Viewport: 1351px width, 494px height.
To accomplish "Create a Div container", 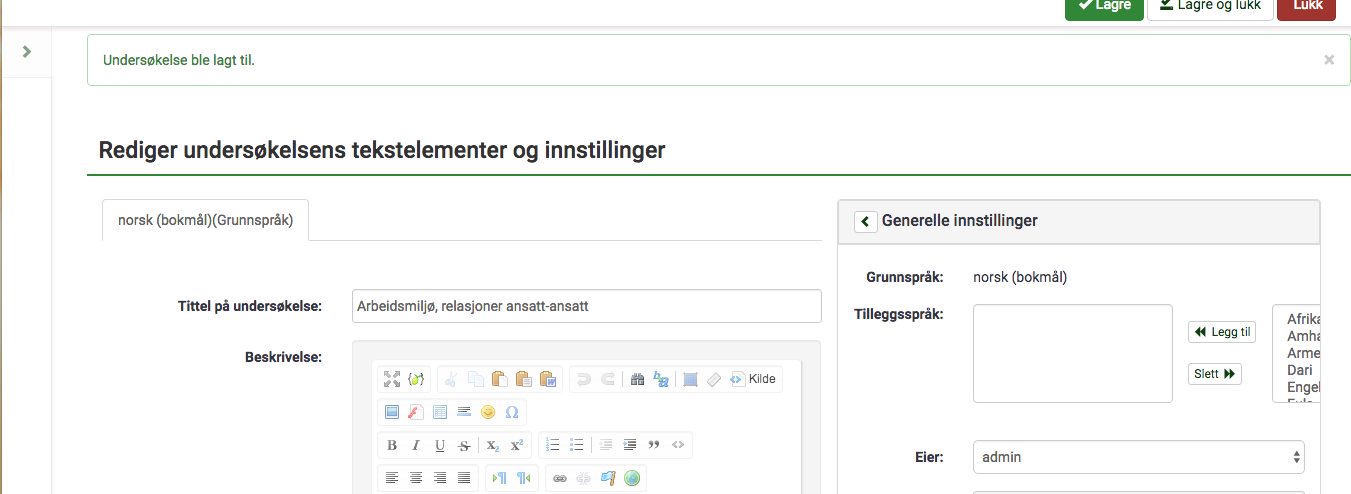I will point(678,445).
